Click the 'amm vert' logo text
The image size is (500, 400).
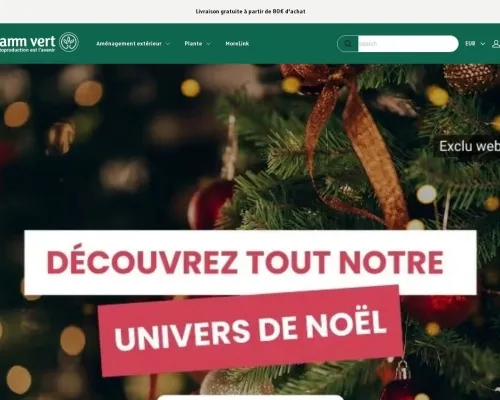28,41
